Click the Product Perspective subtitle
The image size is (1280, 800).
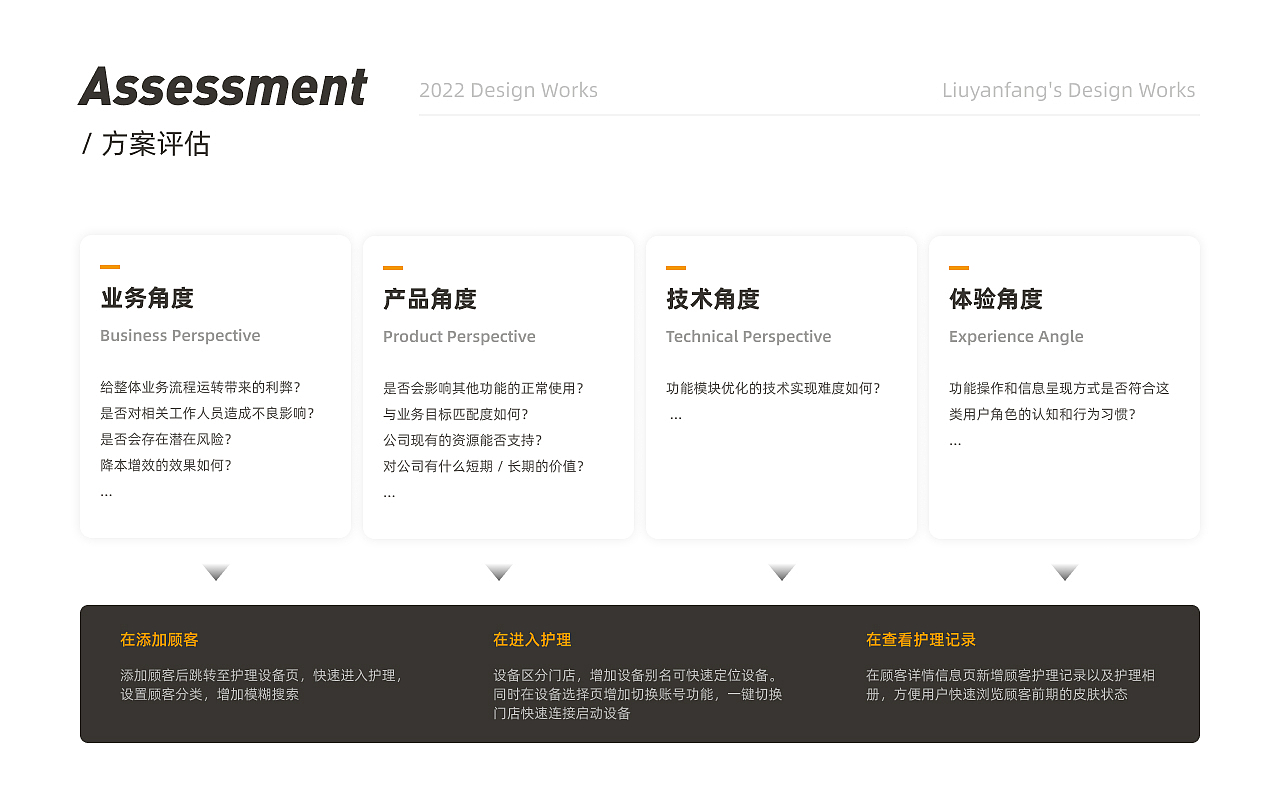(459, 337)
